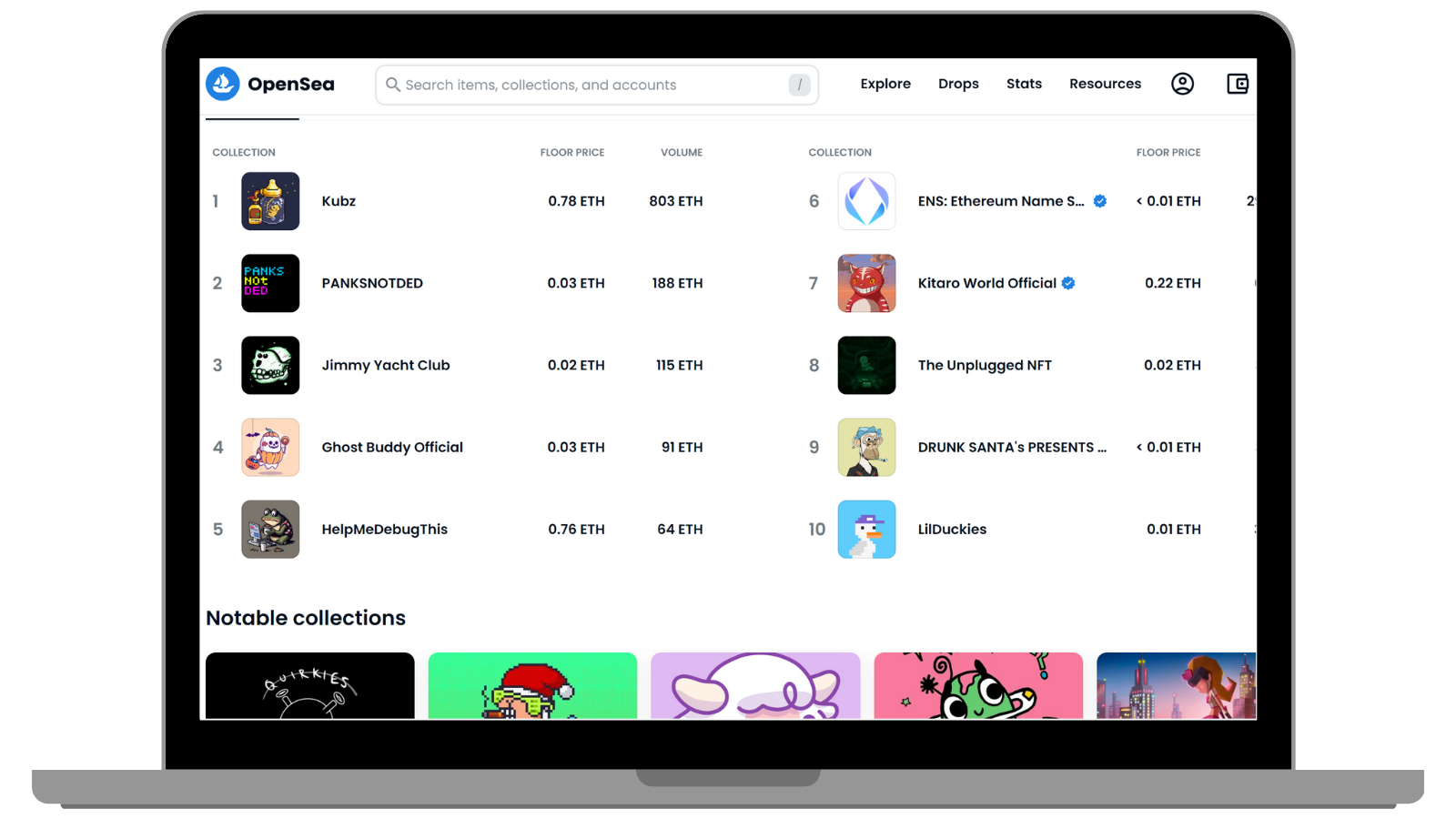1456x819 pixels.
Task: Open The Unplugged NFT collection link
Action: tap(985, 365)
